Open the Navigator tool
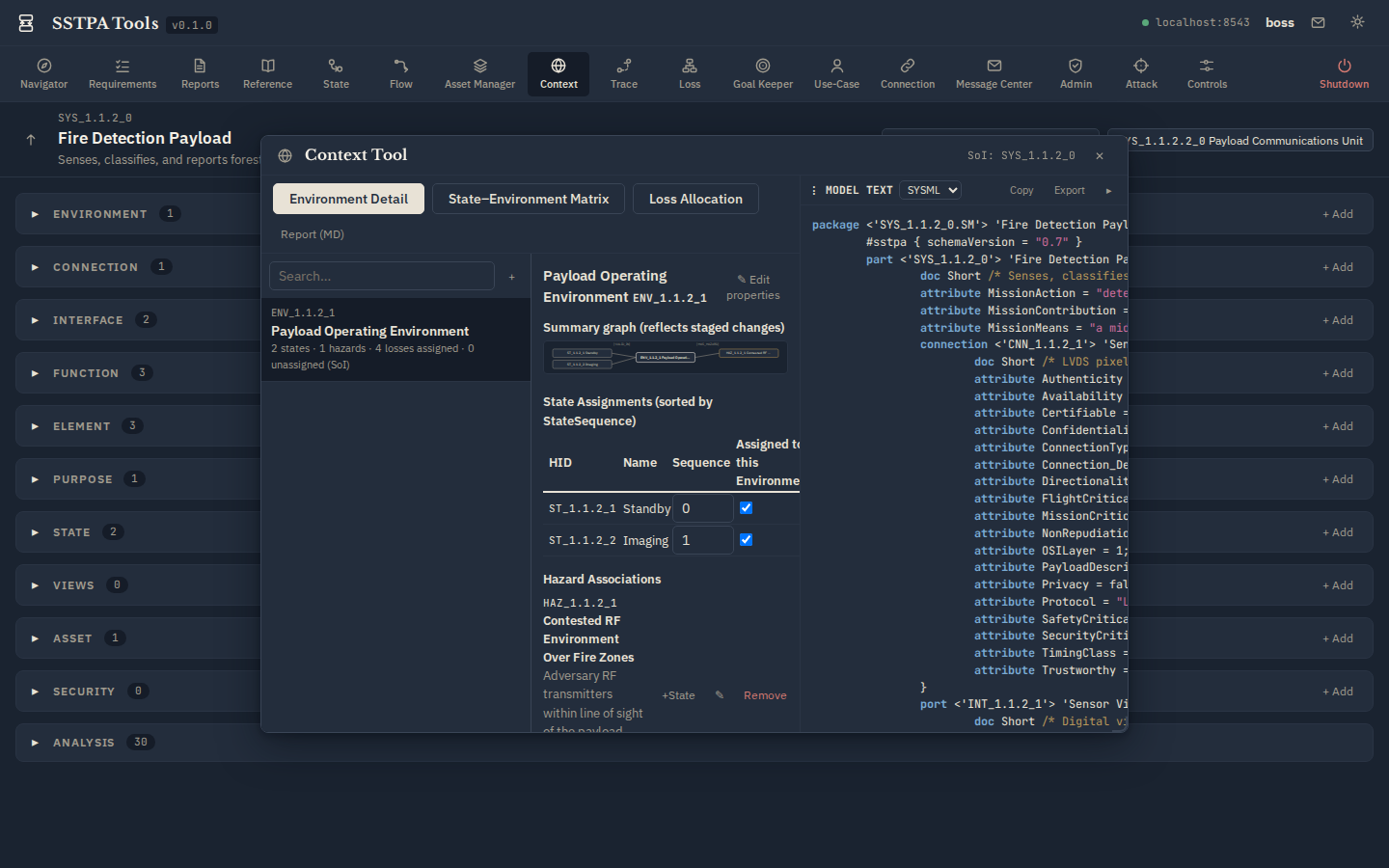The image size is (1389, 868). coord(44,74)
